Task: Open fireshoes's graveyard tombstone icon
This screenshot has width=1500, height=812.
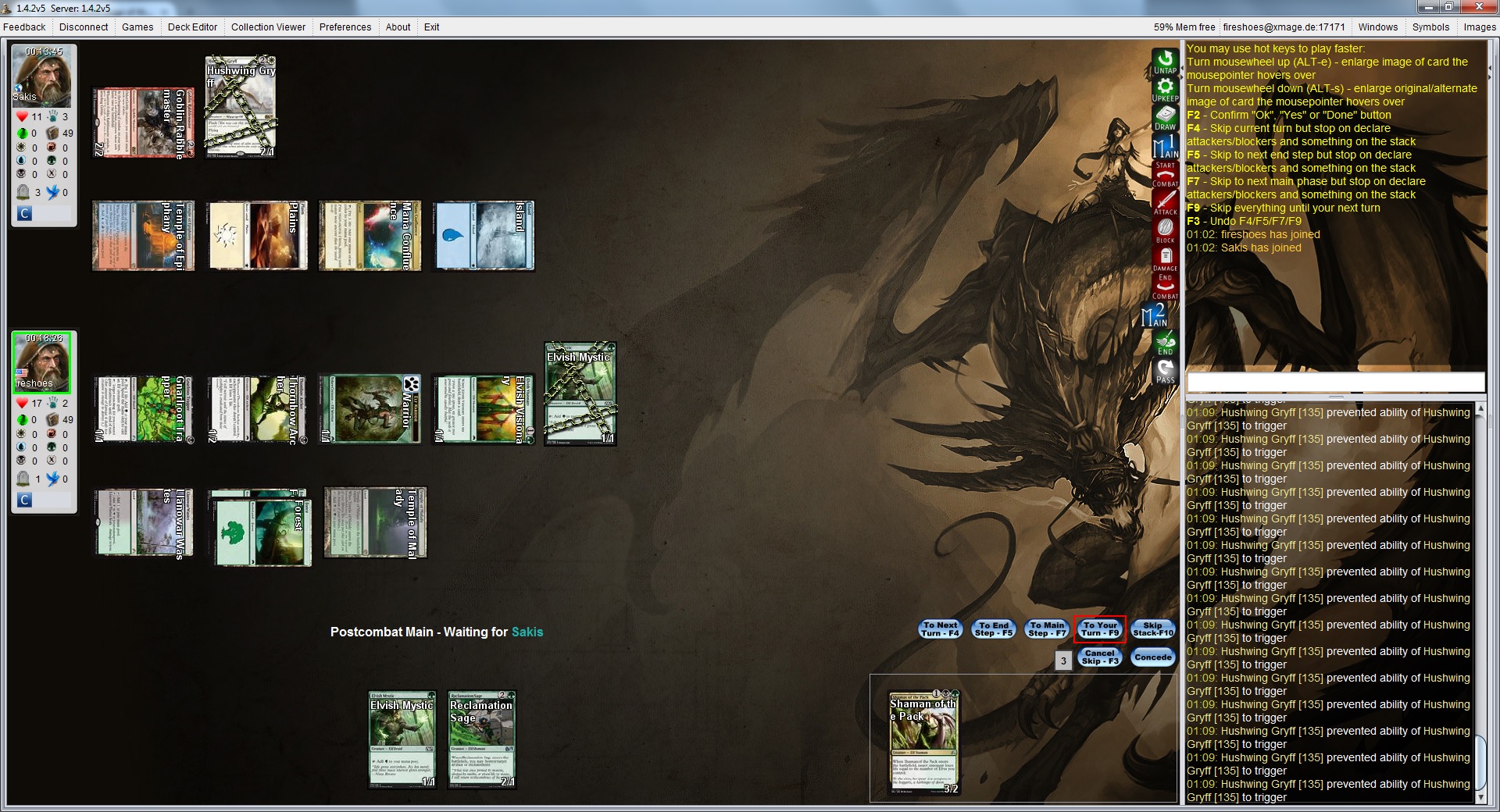Action: [23, 479]
